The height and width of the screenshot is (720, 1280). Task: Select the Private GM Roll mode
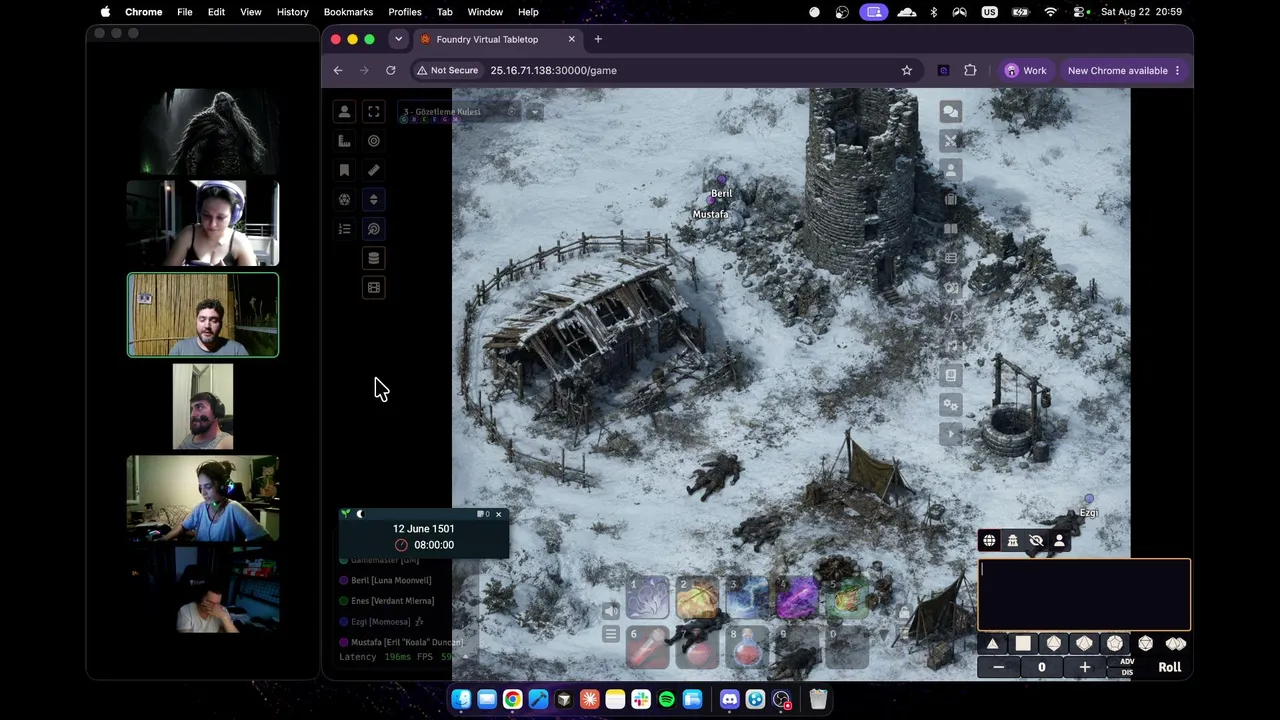[x=1012, y=541]
